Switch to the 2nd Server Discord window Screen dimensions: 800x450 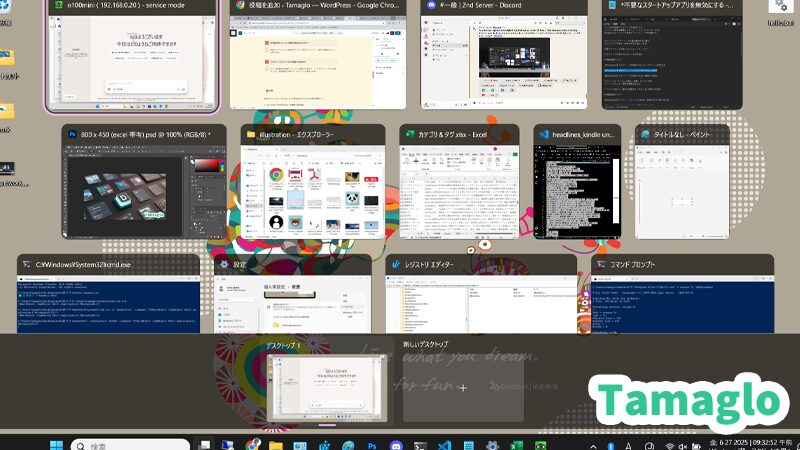coord(504,54)
